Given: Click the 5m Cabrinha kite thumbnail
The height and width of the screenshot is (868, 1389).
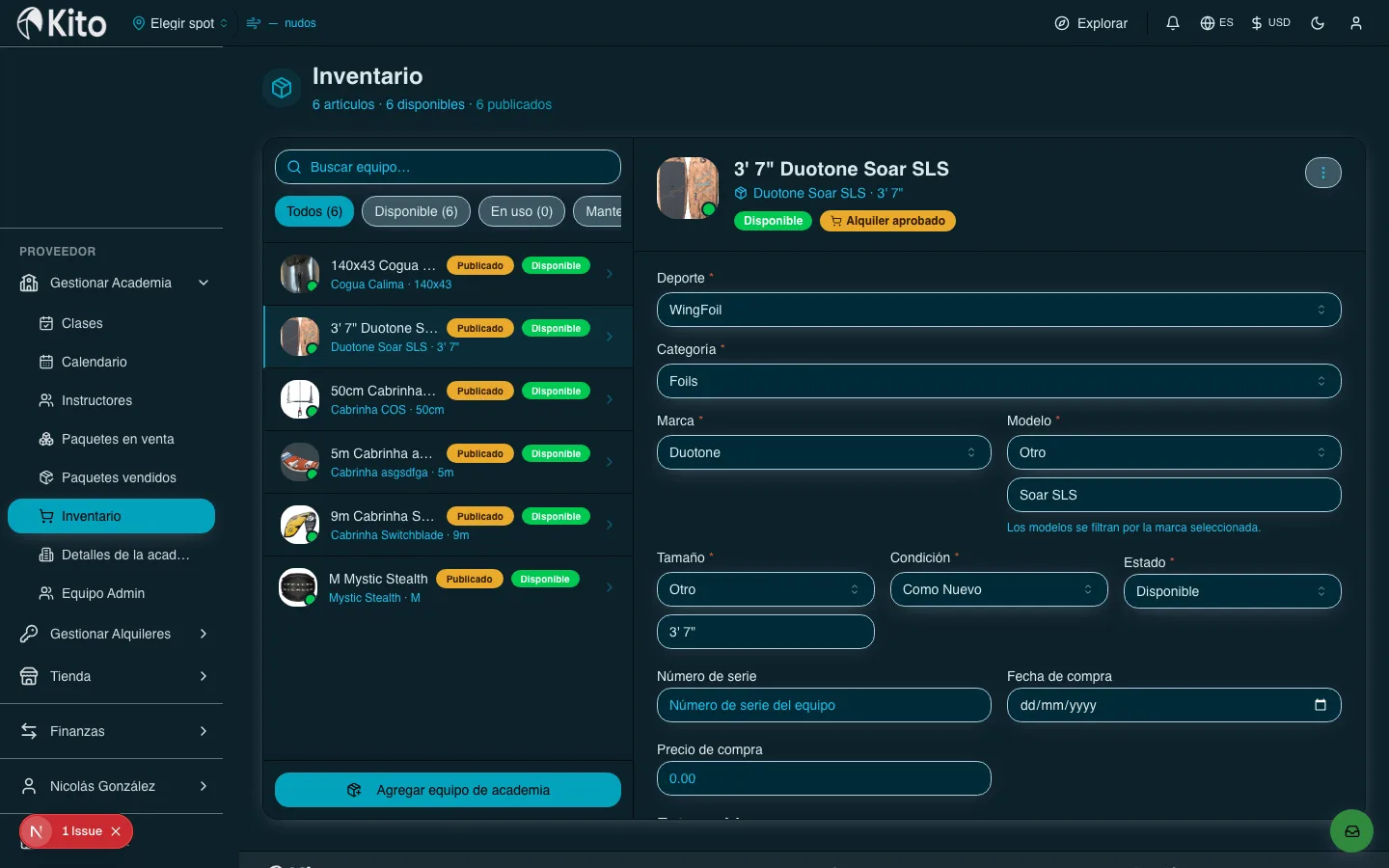Looking at the screenshot, I should point(300,462).
